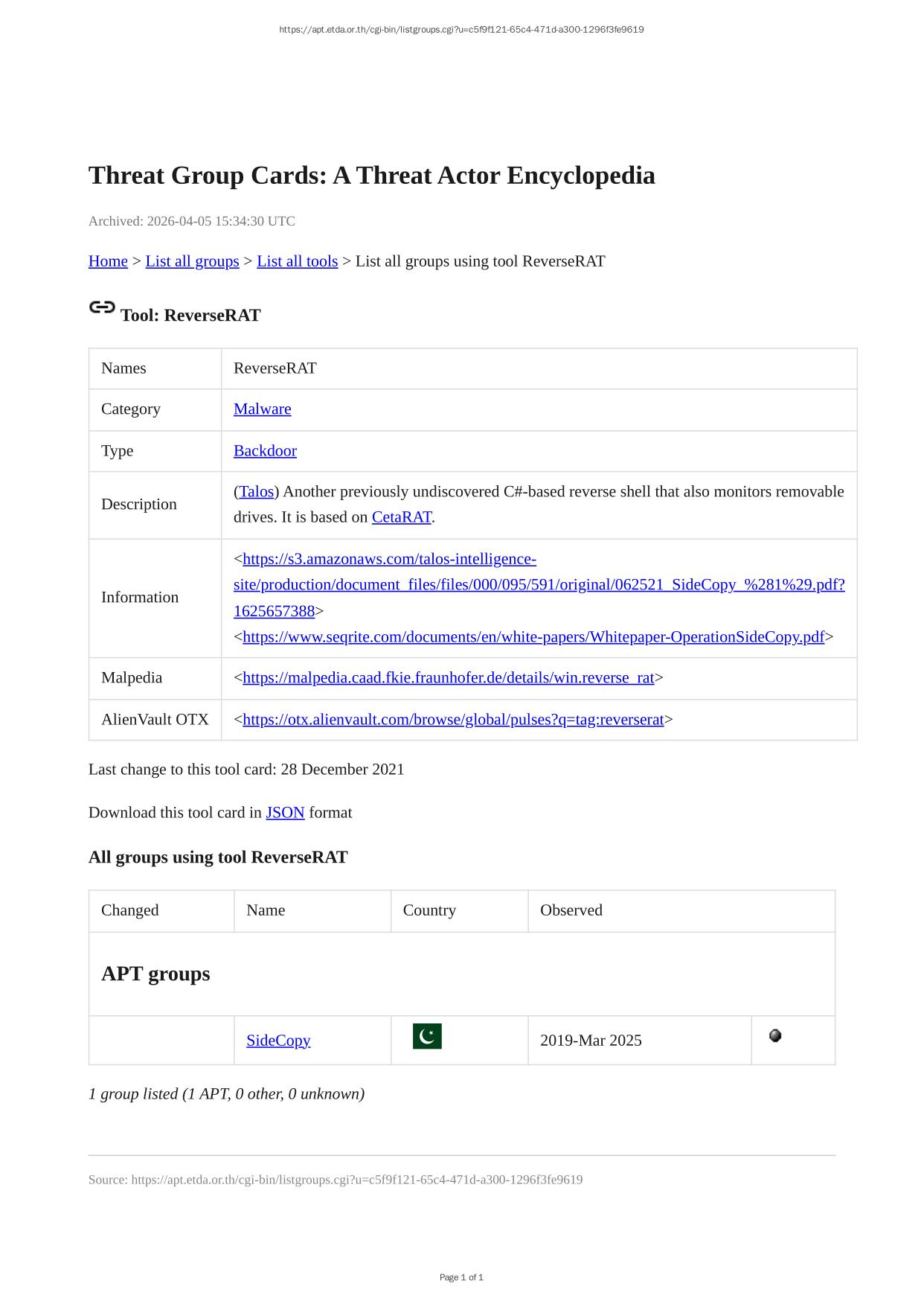
Task: Click the Pakistan flag icon
Action: (427, 1036)
